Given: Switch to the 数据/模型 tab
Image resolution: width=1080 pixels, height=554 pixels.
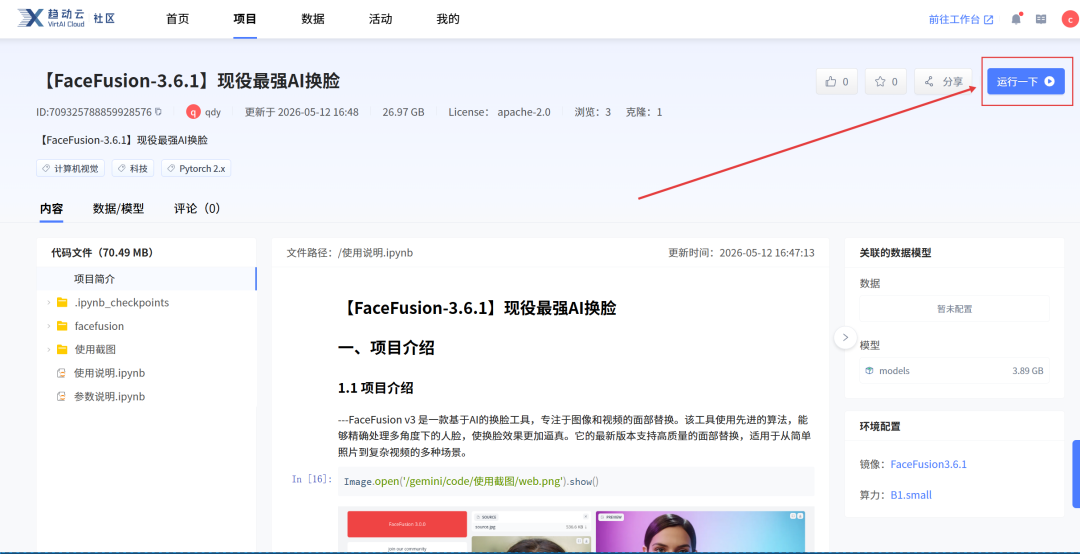Looking at the screenshot, I should tap(118, 209).
